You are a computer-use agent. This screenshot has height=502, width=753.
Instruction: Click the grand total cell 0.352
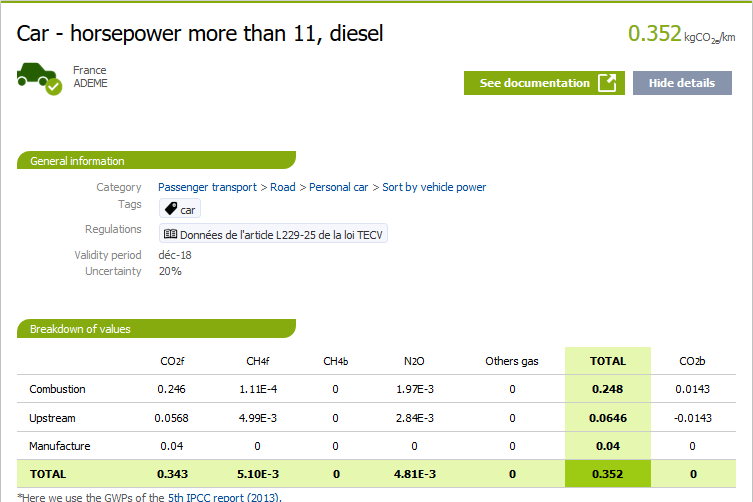[607, 474]
